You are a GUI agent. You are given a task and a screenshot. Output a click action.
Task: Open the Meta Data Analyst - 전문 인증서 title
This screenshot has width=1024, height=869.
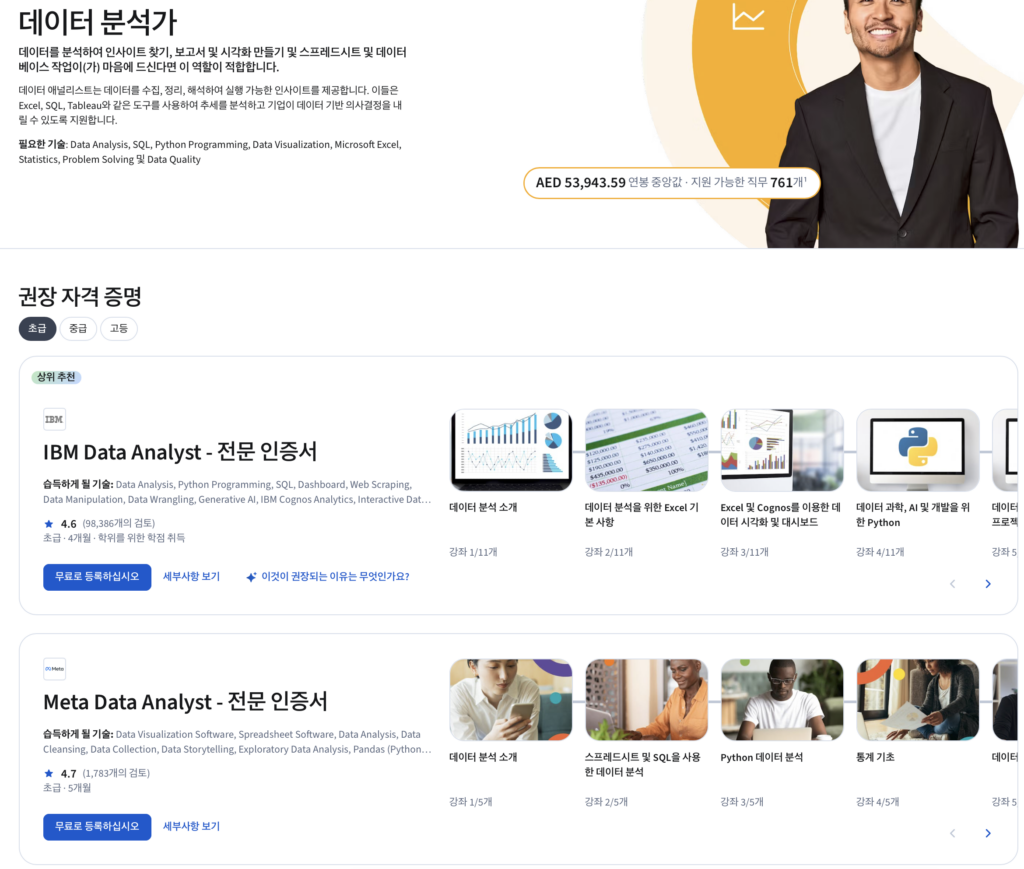pyautogui.click(x=185, y=702)
